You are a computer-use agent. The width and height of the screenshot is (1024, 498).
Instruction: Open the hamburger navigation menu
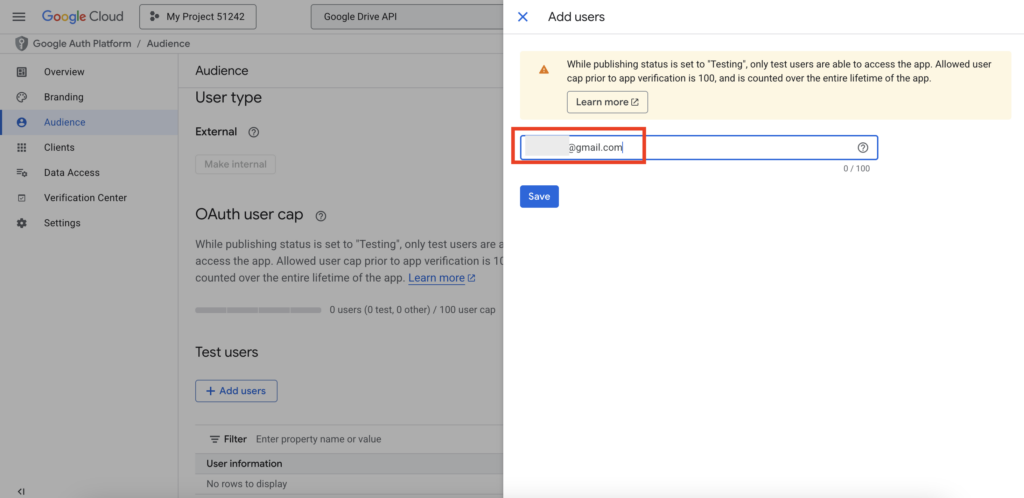click(19, 17)
